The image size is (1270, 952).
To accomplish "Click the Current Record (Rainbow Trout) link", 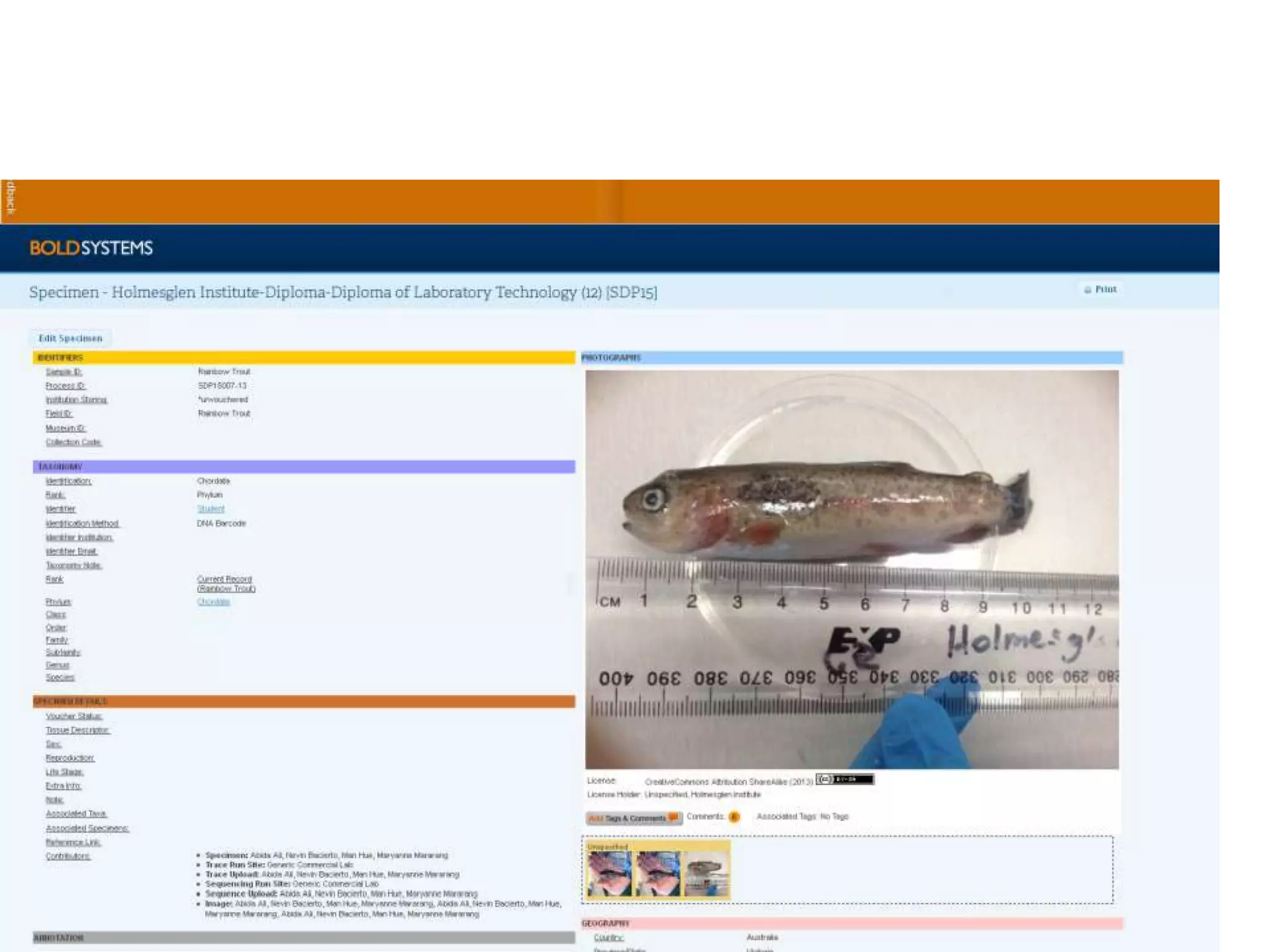I will pos(226,584).
